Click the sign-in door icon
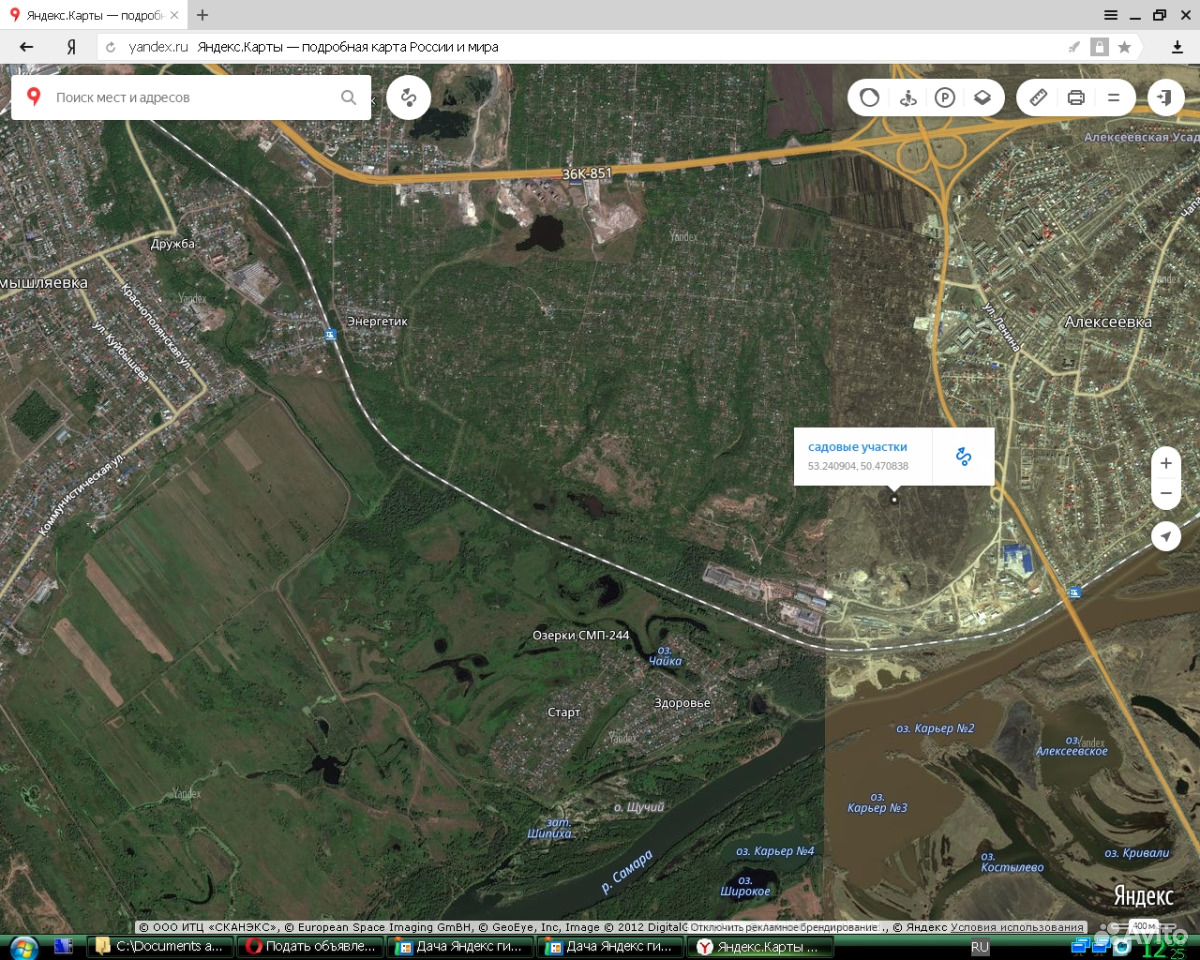The height and width of the screenshot is (960, 1200). click(1165, 97)
